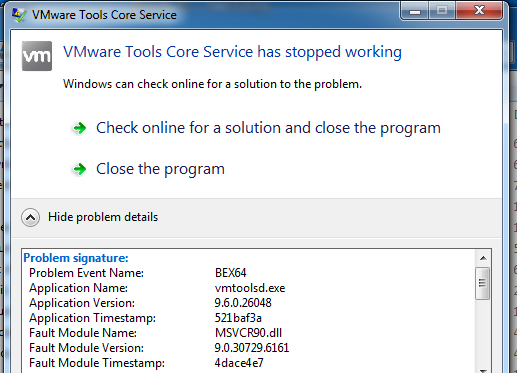Viewport: 517px width, 373px height.
Task: Click the application version 9.6.0.26048 text
Action: point(243,303)
